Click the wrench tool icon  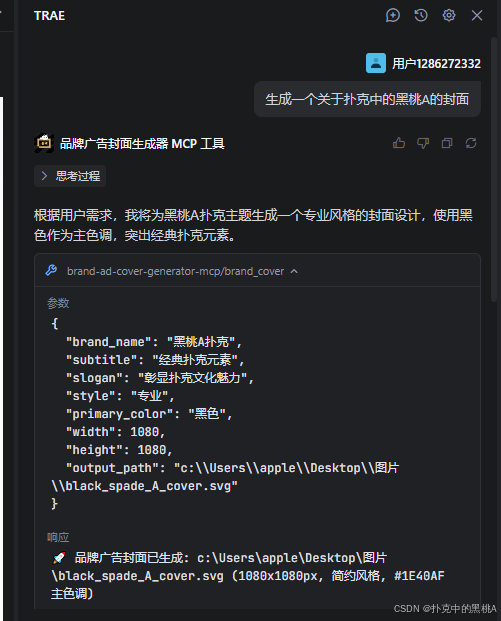51,271
